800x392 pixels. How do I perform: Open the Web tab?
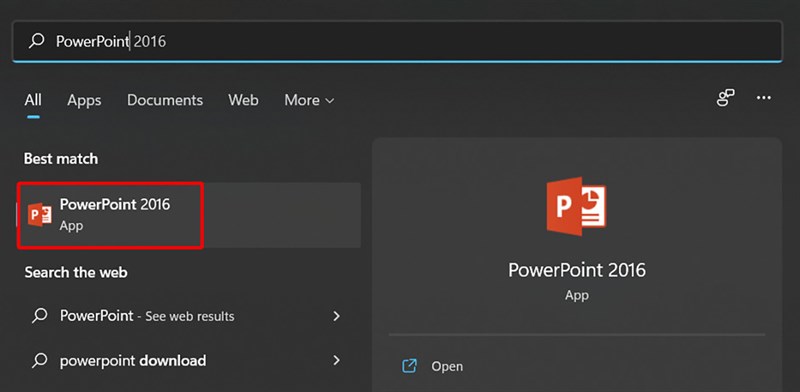(243, 100)
